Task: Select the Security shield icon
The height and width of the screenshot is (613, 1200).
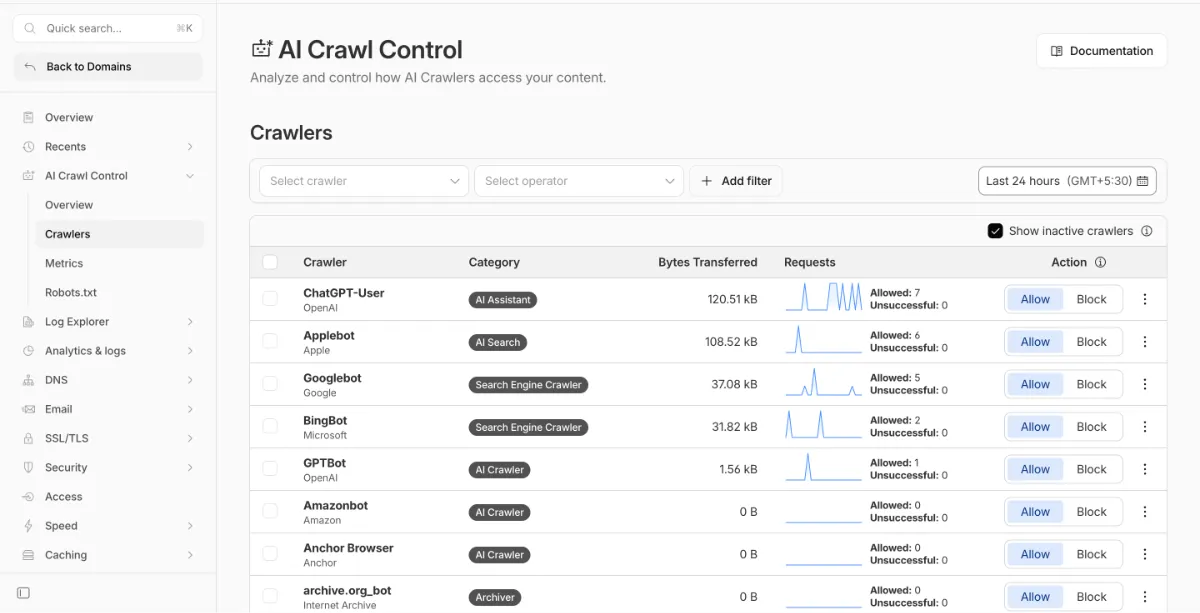Action: [31, 467]
